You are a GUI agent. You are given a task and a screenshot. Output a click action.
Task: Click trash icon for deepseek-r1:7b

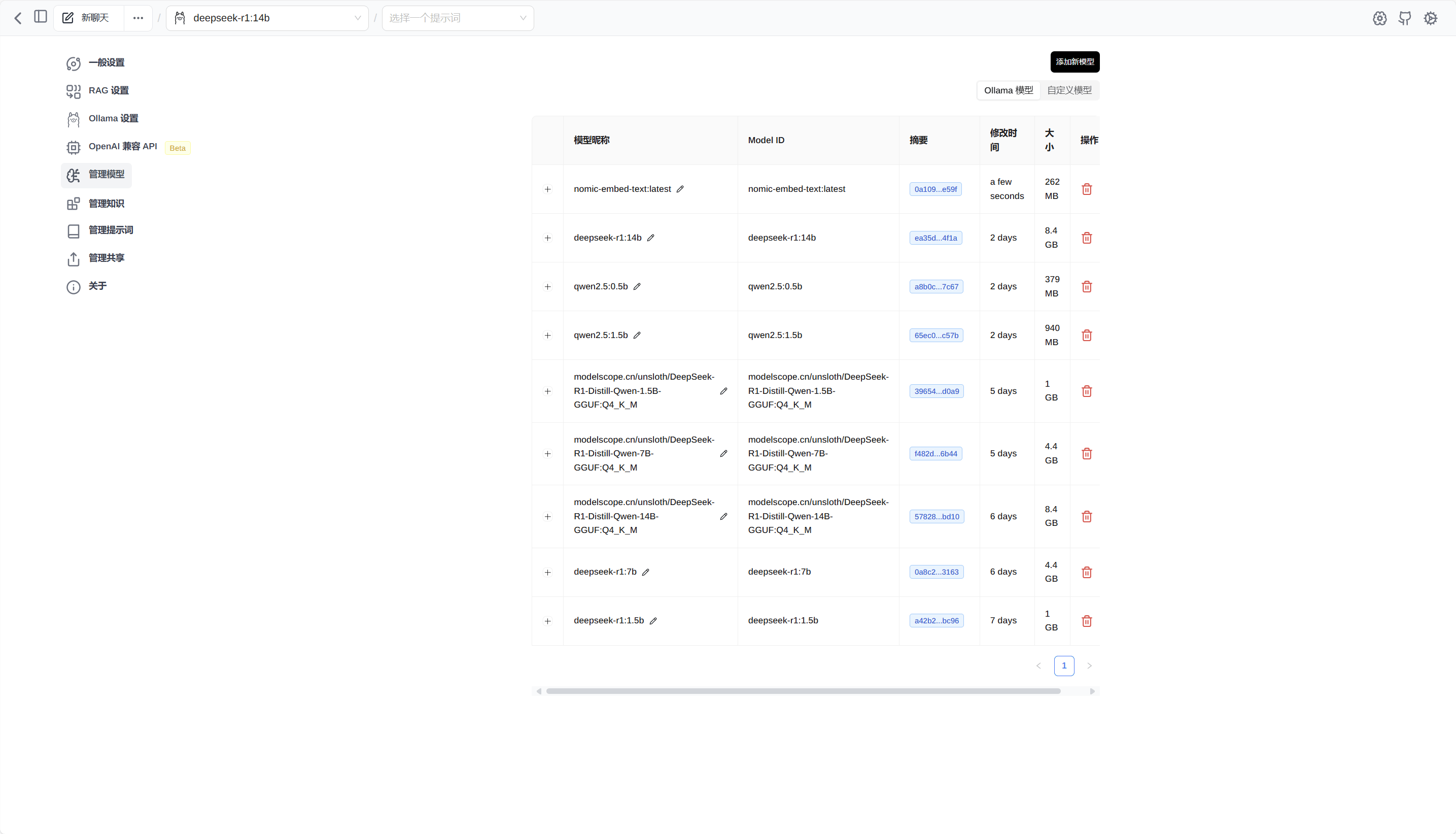point(1086,572)
